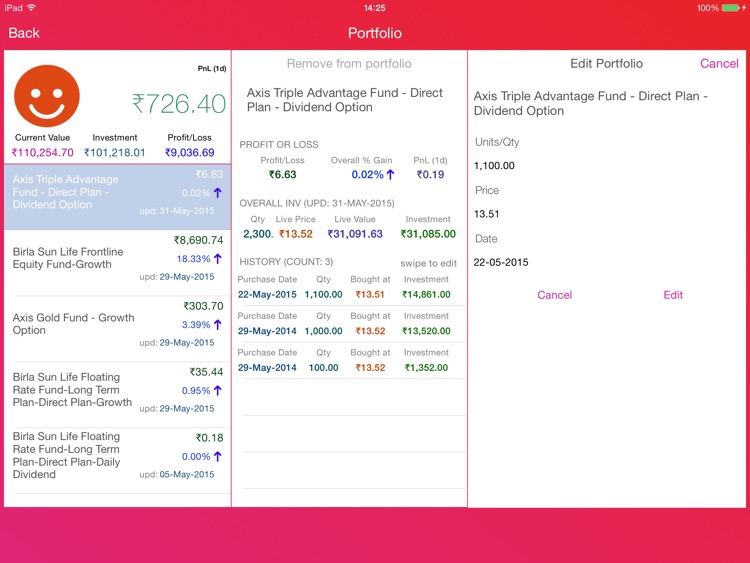Tap Profit/Loss value ₹6.63 in detail pane
Viewport: 750px width, 563px height.
tap(282, 175)
